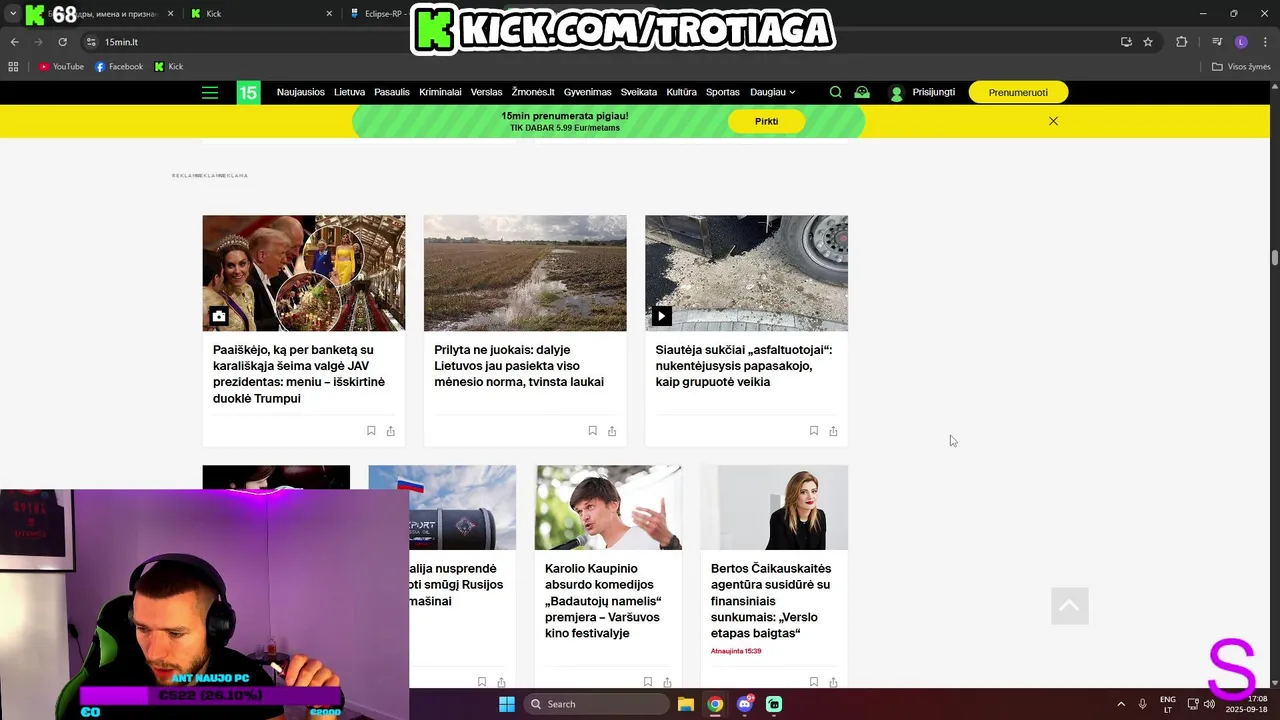
Task: Open the Karolio Kaupinio comedy premiere headline
Action: tap(602, 601)
